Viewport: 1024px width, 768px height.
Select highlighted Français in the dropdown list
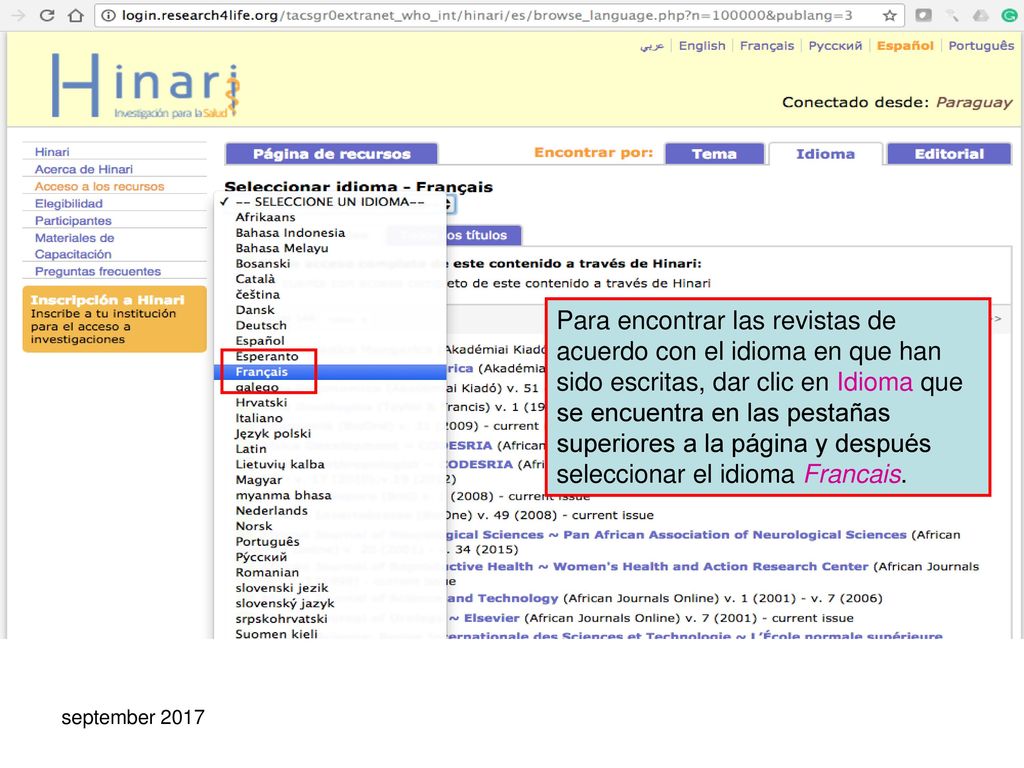330,372
